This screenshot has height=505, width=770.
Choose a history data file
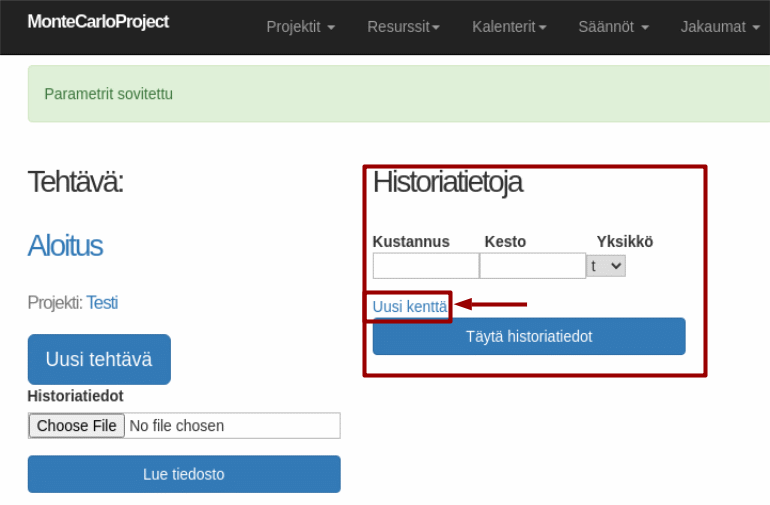coord(77,425)
